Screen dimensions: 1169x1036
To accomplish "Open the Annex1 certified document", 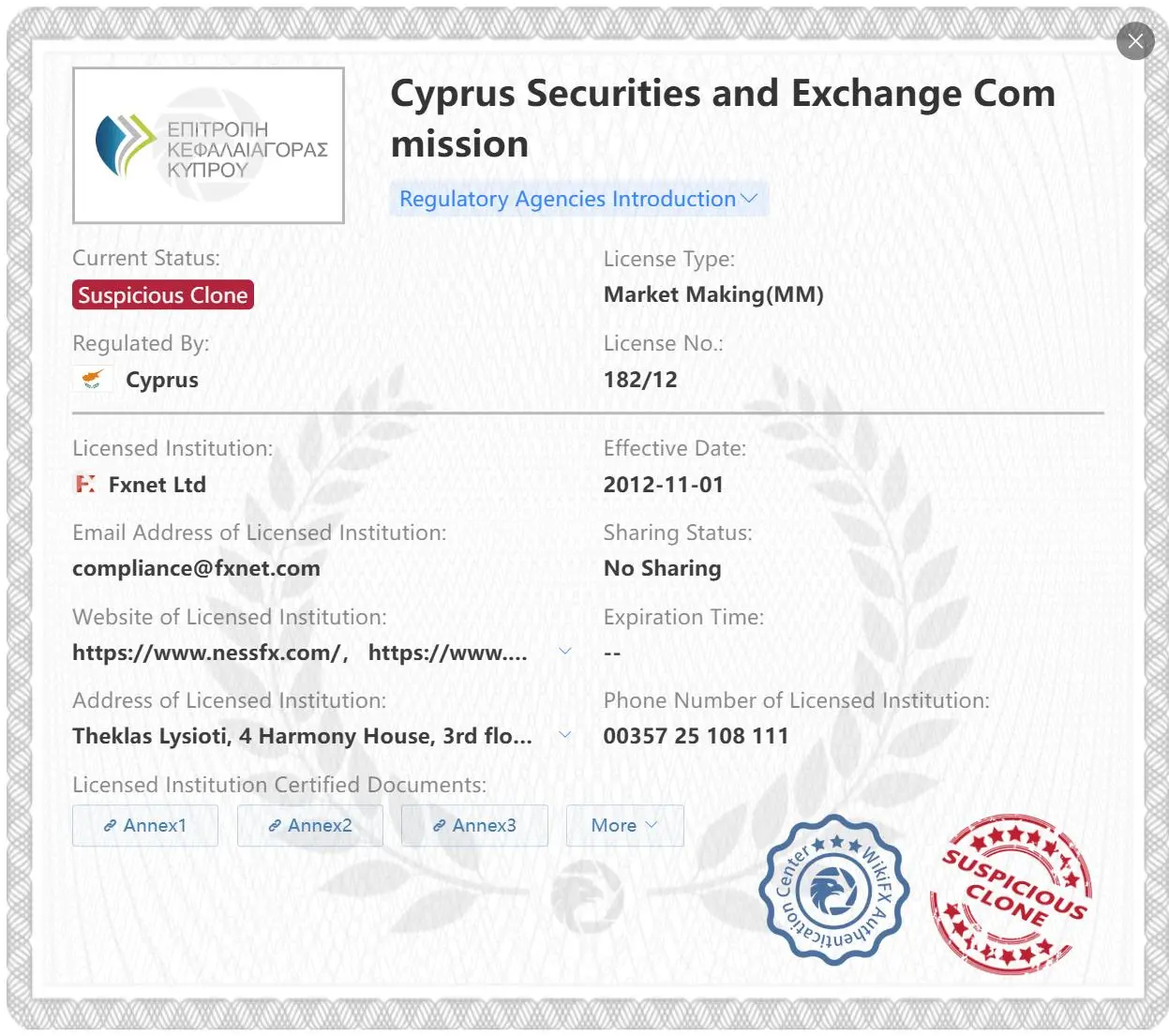I will [x=145, y=825].
